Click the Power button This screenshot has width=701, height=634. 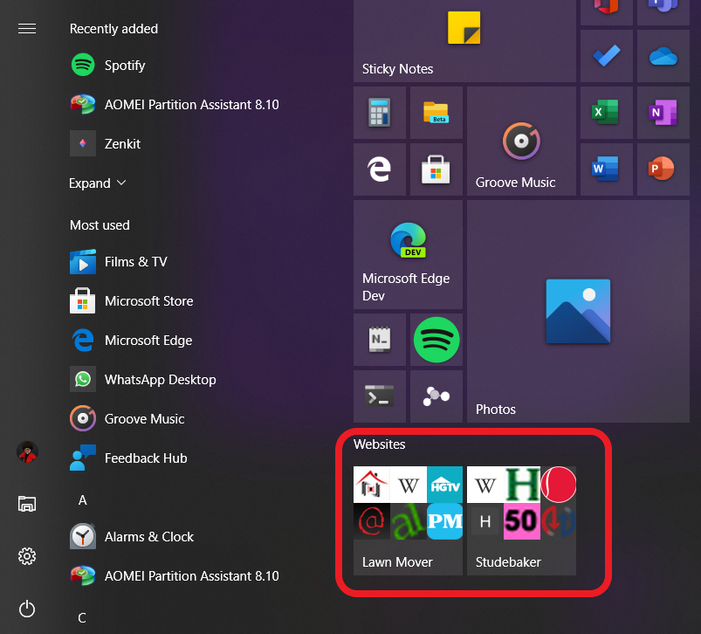click(x=27, y=609)
